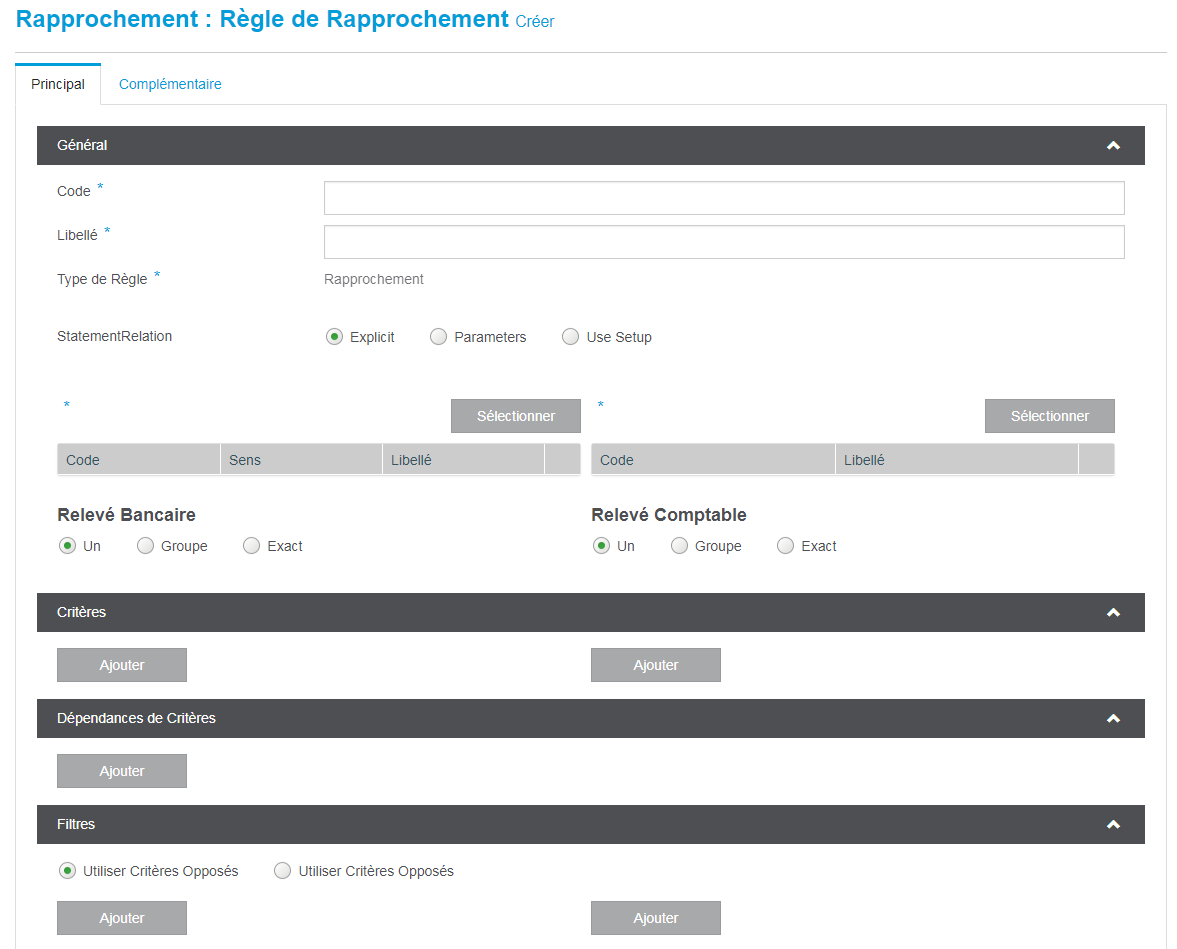Image resolution: width=1177 pixels, height=949 pixels.
Task: Click Ajouter under Dépendances de Critères
Action: (x=122, y=771)
